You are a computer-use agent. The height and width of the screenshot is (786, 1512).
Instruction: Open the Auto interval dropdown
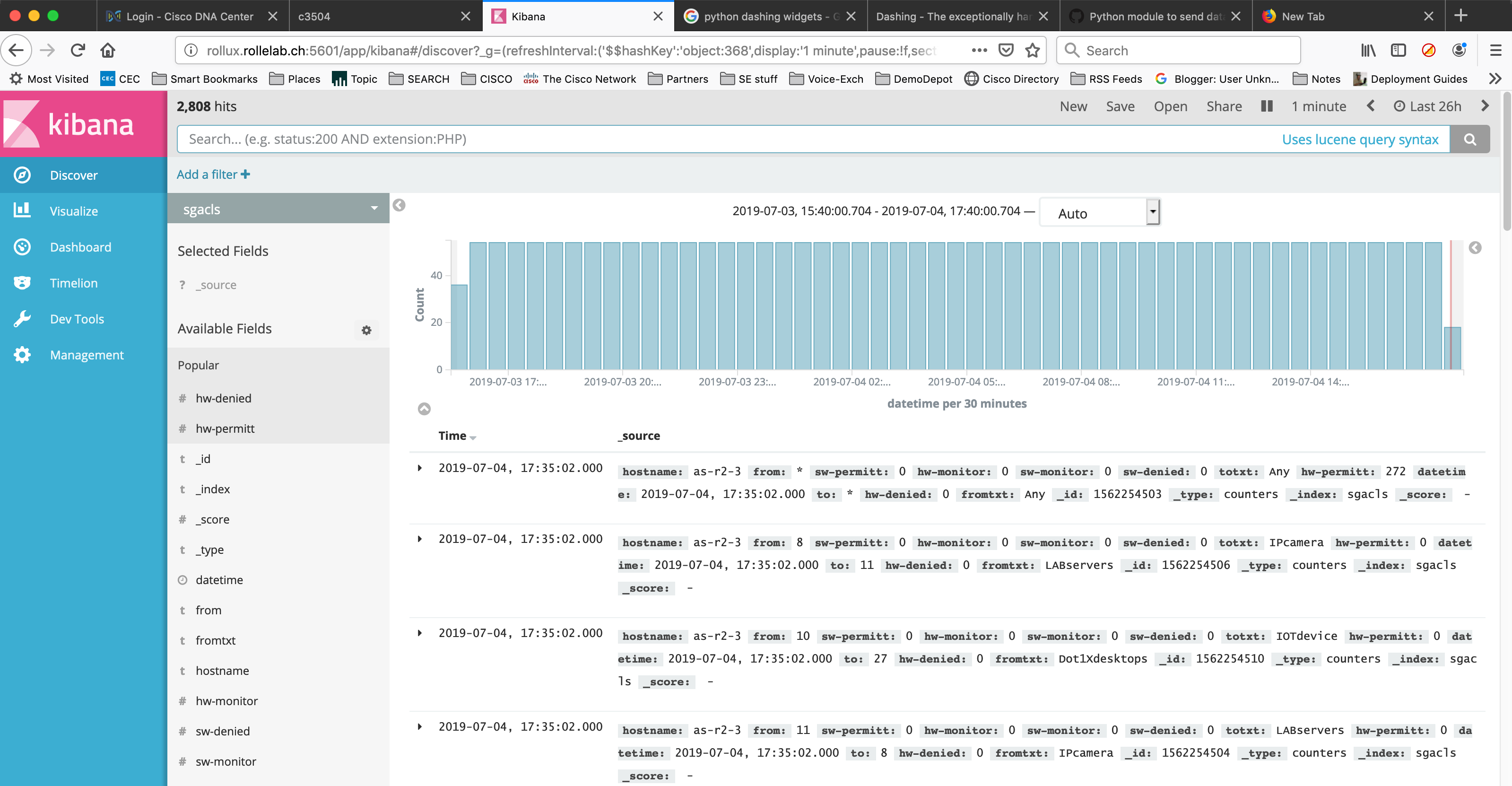1099,212
